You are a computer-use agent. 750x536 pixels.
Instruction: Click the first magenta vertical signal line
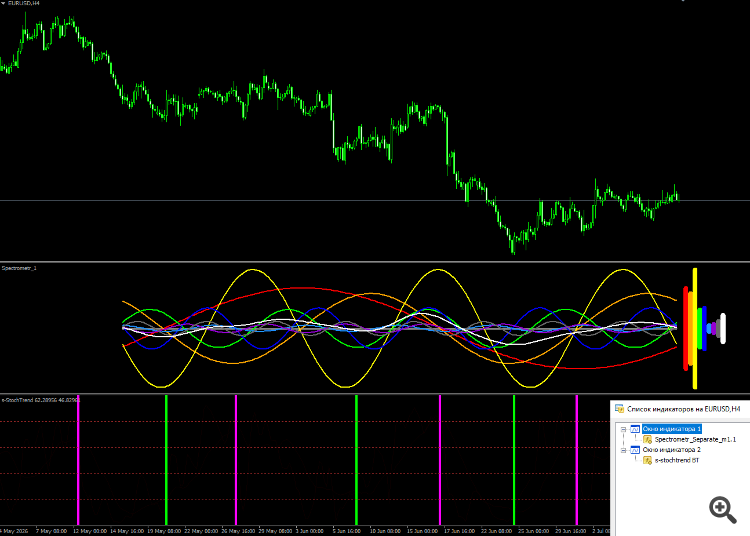78,460
